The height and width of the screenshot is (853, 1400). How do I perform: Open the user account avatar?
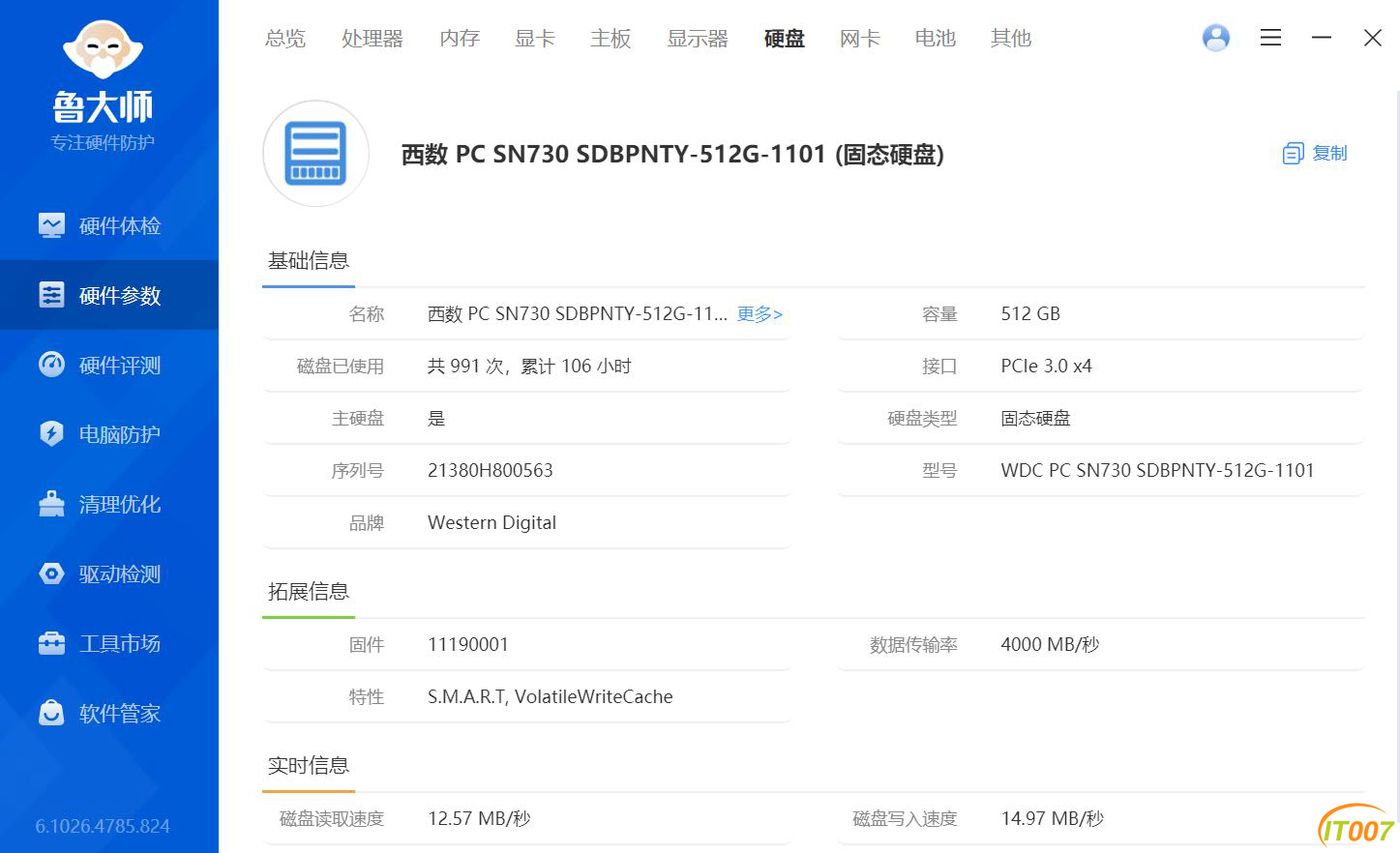1216,38
